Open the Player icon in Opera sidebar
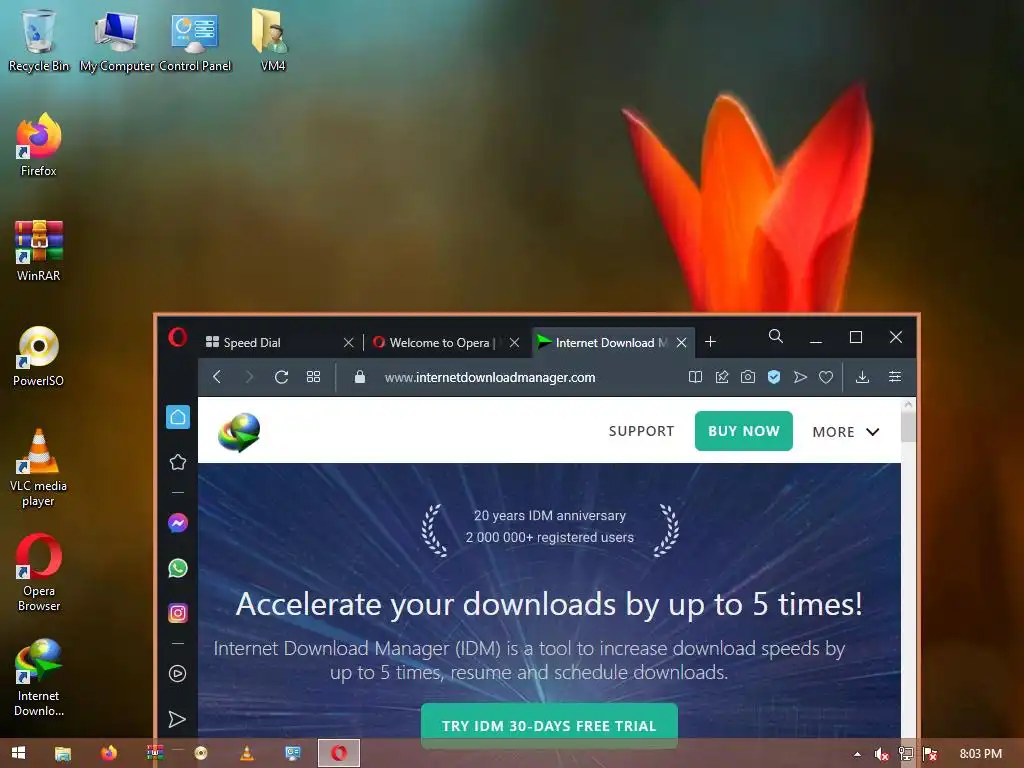This screenshot has height=768, width=1024. pyautogui.click(x=178, y=673)
